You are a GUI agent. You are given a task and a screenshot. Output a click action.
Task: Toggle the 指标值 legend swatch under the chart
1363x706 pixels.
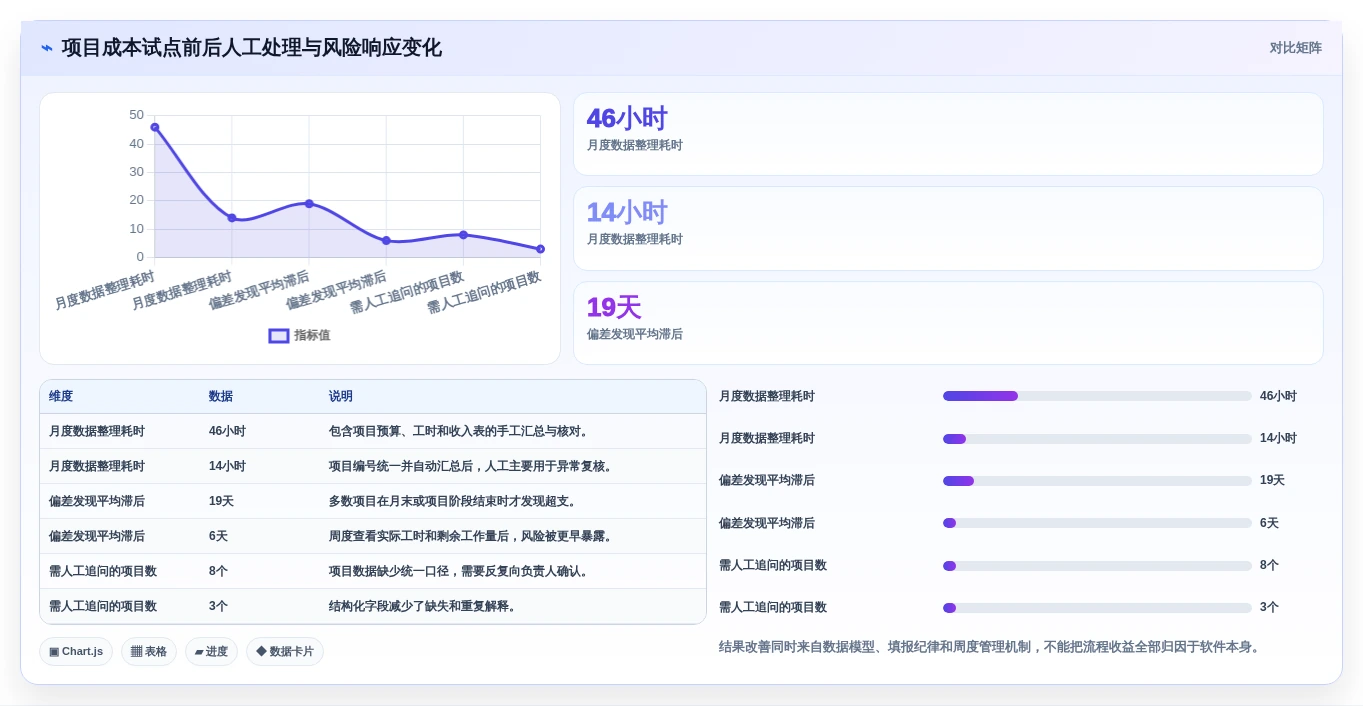click(279, 336)
